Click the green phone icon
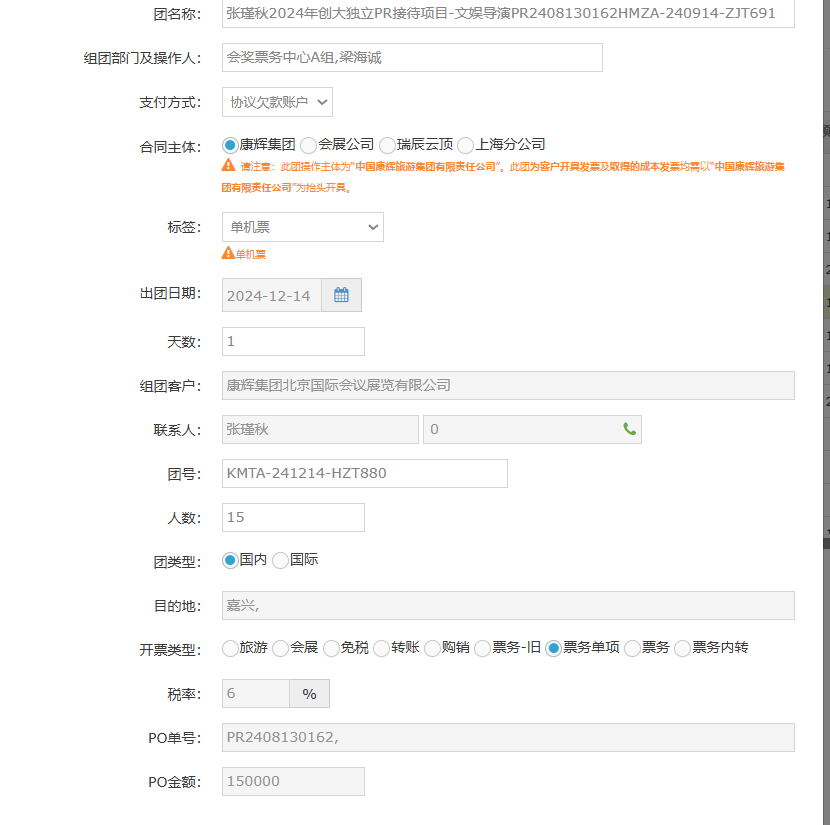Screen dimensions: 830x825 pos(629,429)
